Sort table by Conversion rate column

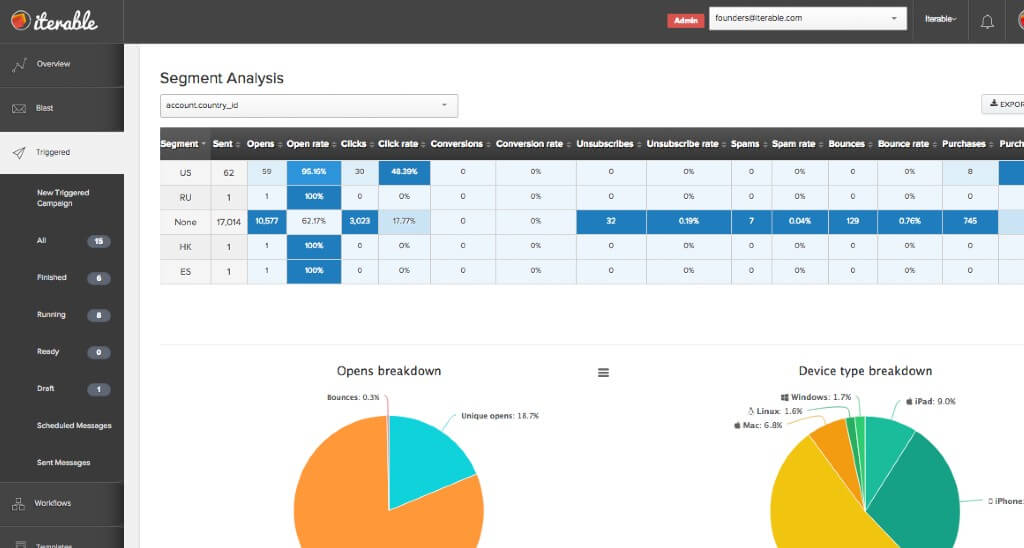536,144
